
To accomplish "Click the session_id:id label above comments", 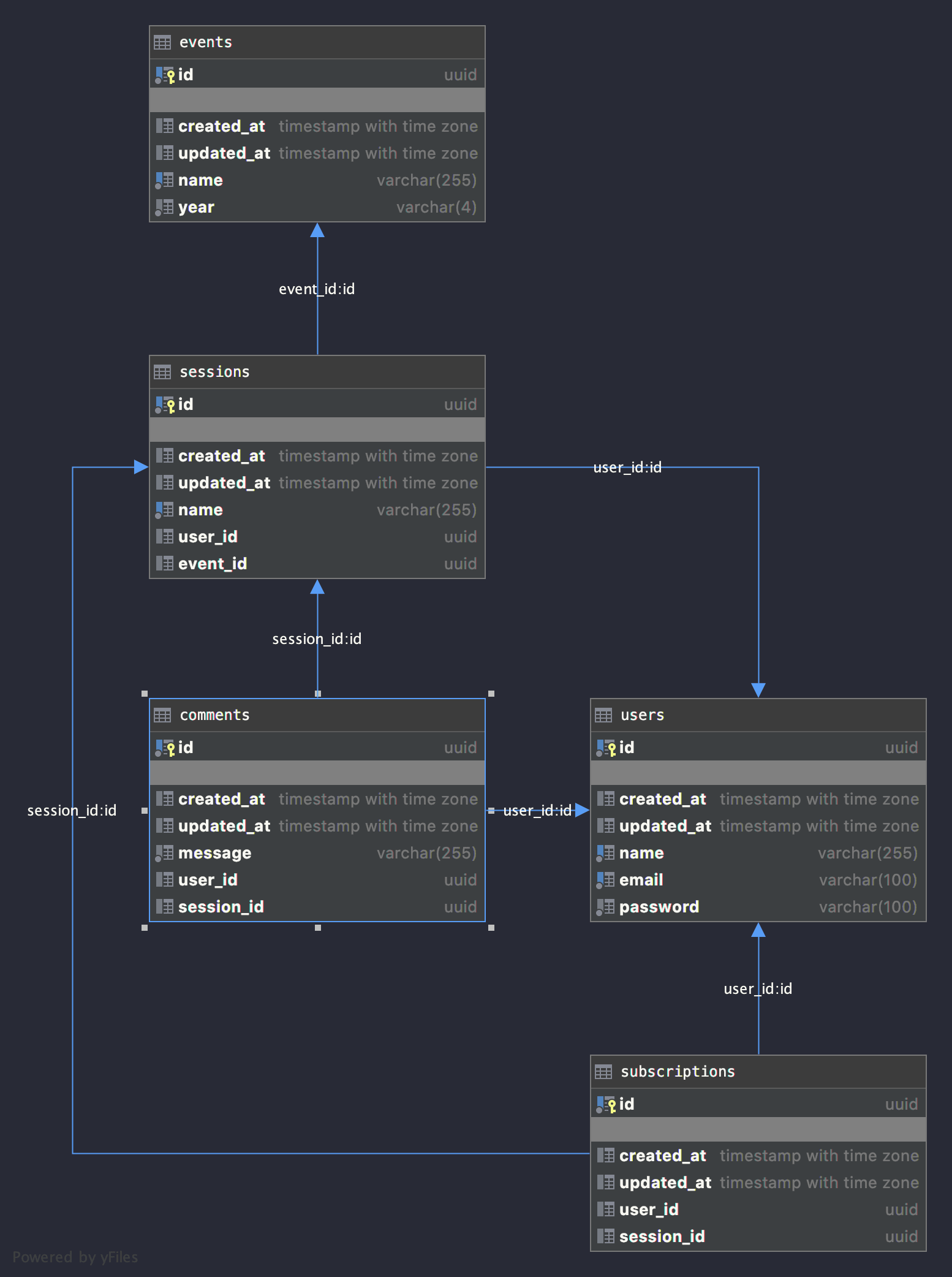I will 317,639.
